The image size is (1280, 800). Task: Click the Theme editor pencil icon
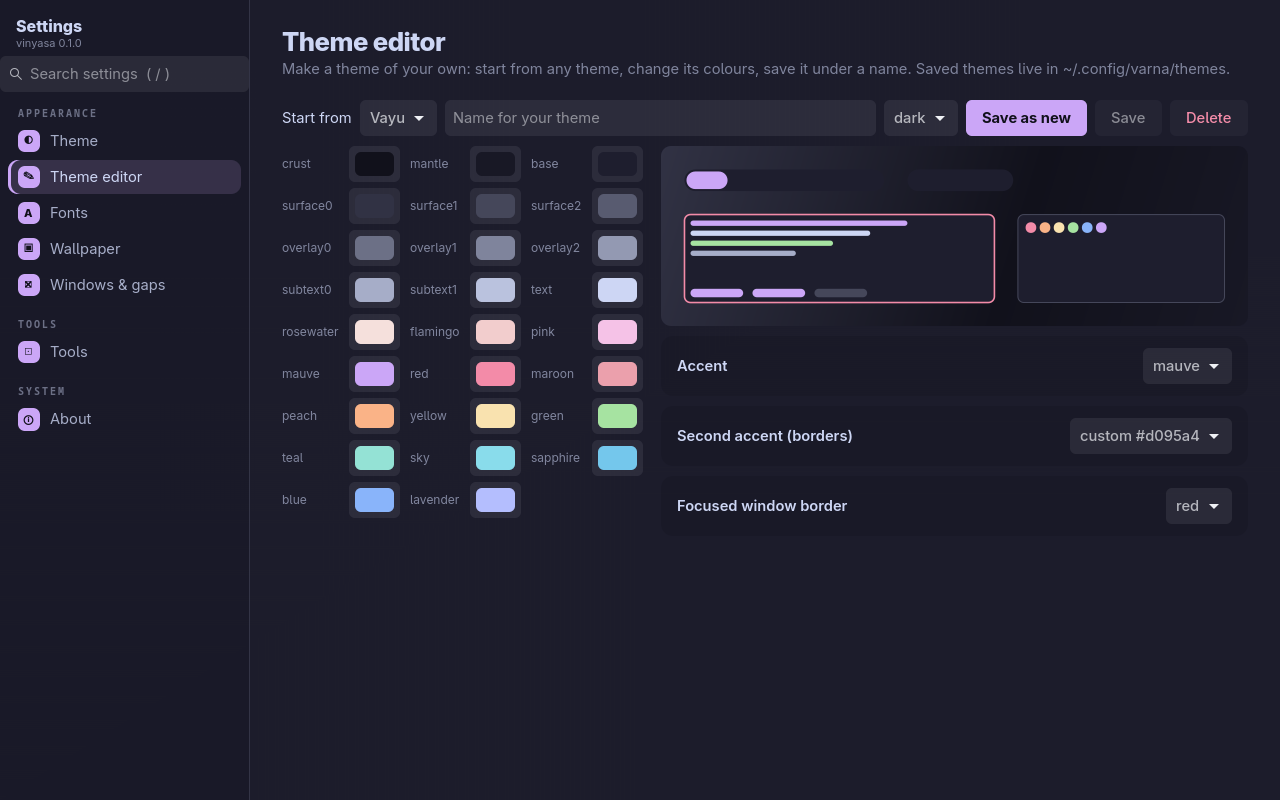(29, 177)
